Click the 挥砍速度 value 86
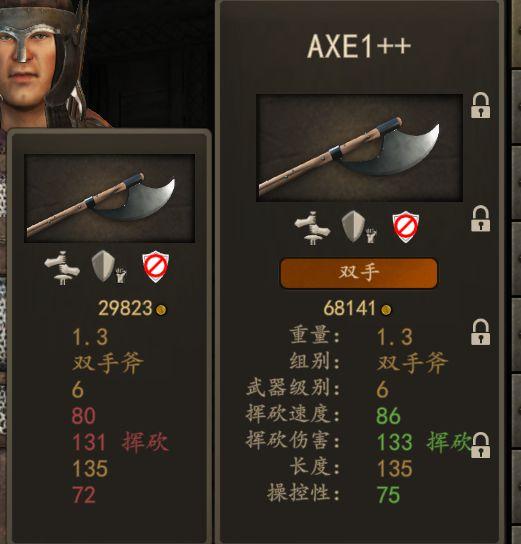Viewport: 521px width, 544px height. point(388,416)
